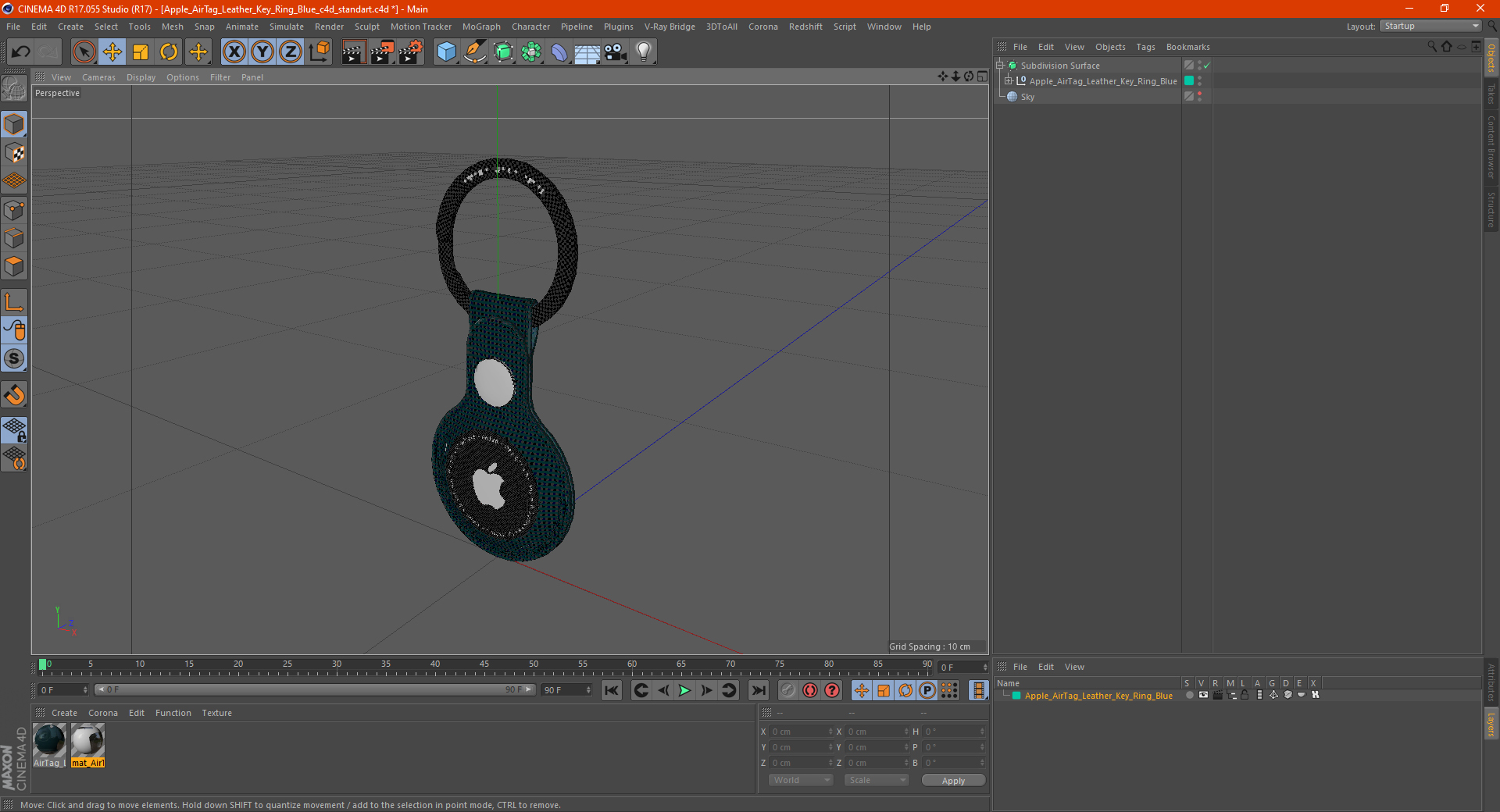Open the Spline Pen tool
The height and width of the screenshot is (812, 1500).
[474, 52]
